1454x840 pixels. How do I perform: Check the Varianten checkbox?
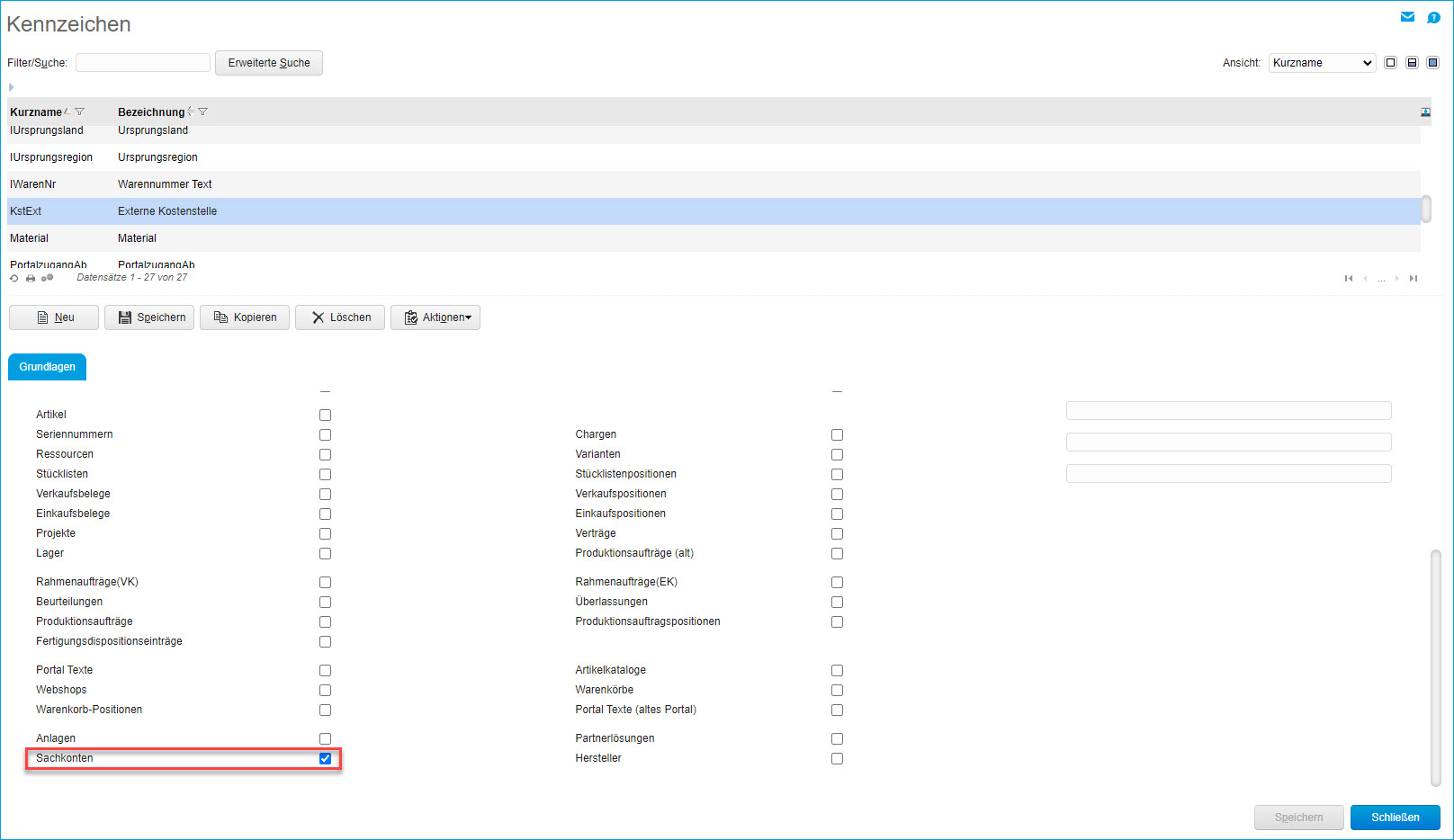click(837, 455)
